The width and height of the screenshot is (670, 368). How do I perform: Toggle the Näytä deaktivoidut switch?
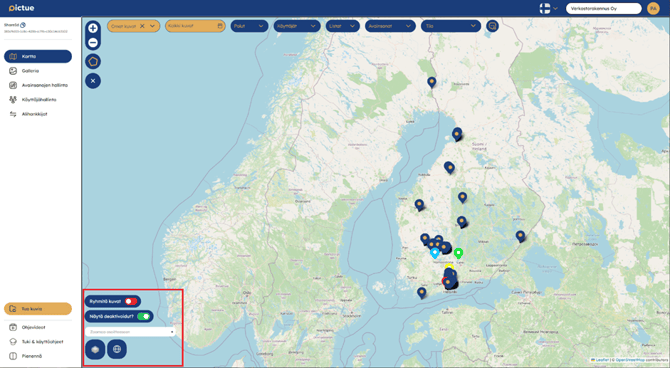point(144,316)
